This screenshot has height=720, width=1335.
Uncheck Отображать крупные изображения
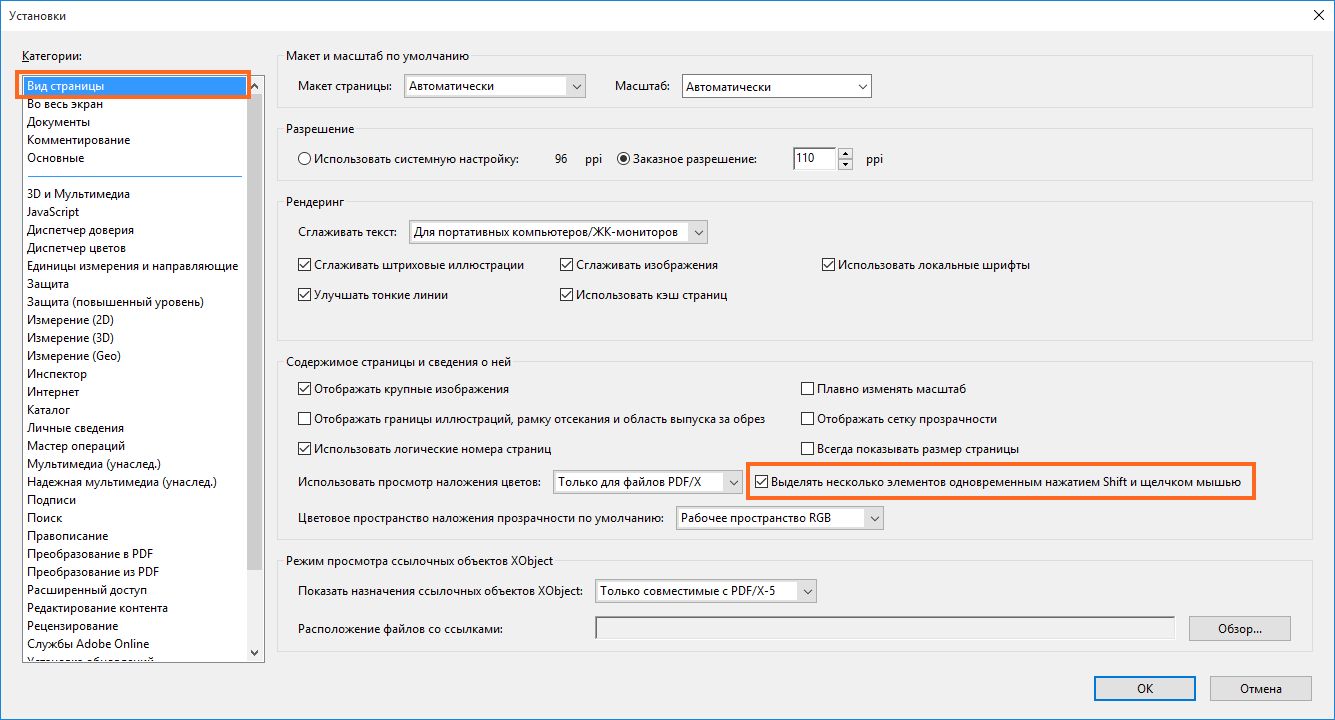point(305,389)
